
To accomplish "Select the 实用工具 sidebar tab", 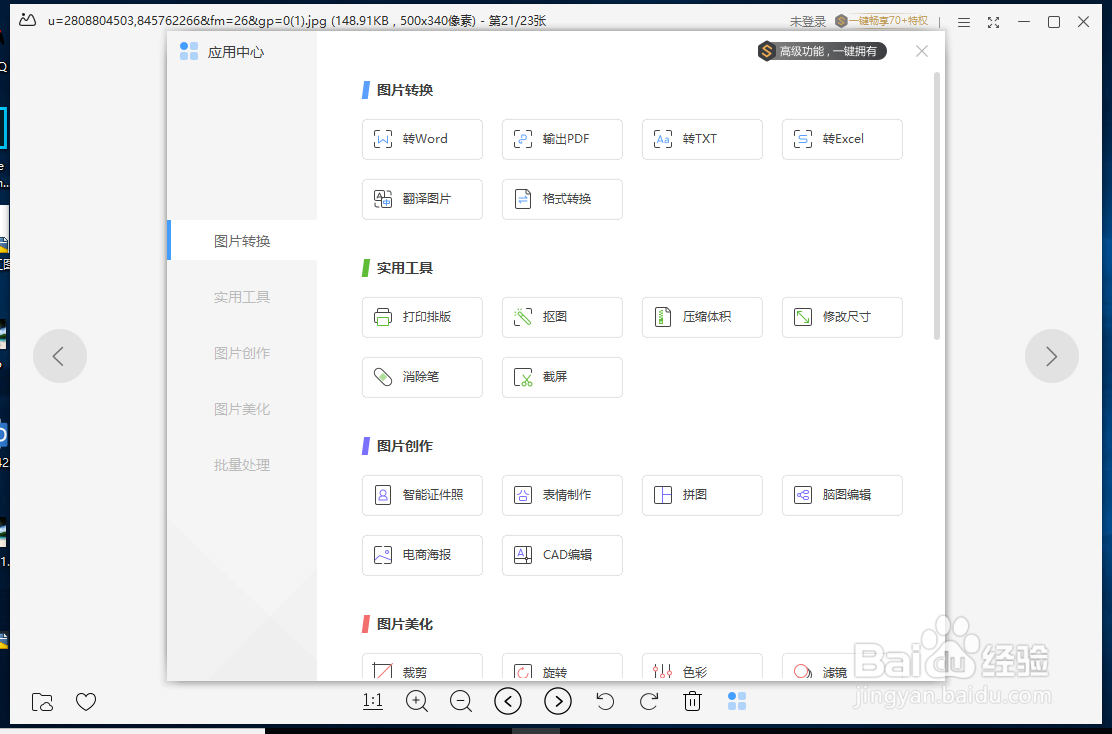I will point(242,296).
